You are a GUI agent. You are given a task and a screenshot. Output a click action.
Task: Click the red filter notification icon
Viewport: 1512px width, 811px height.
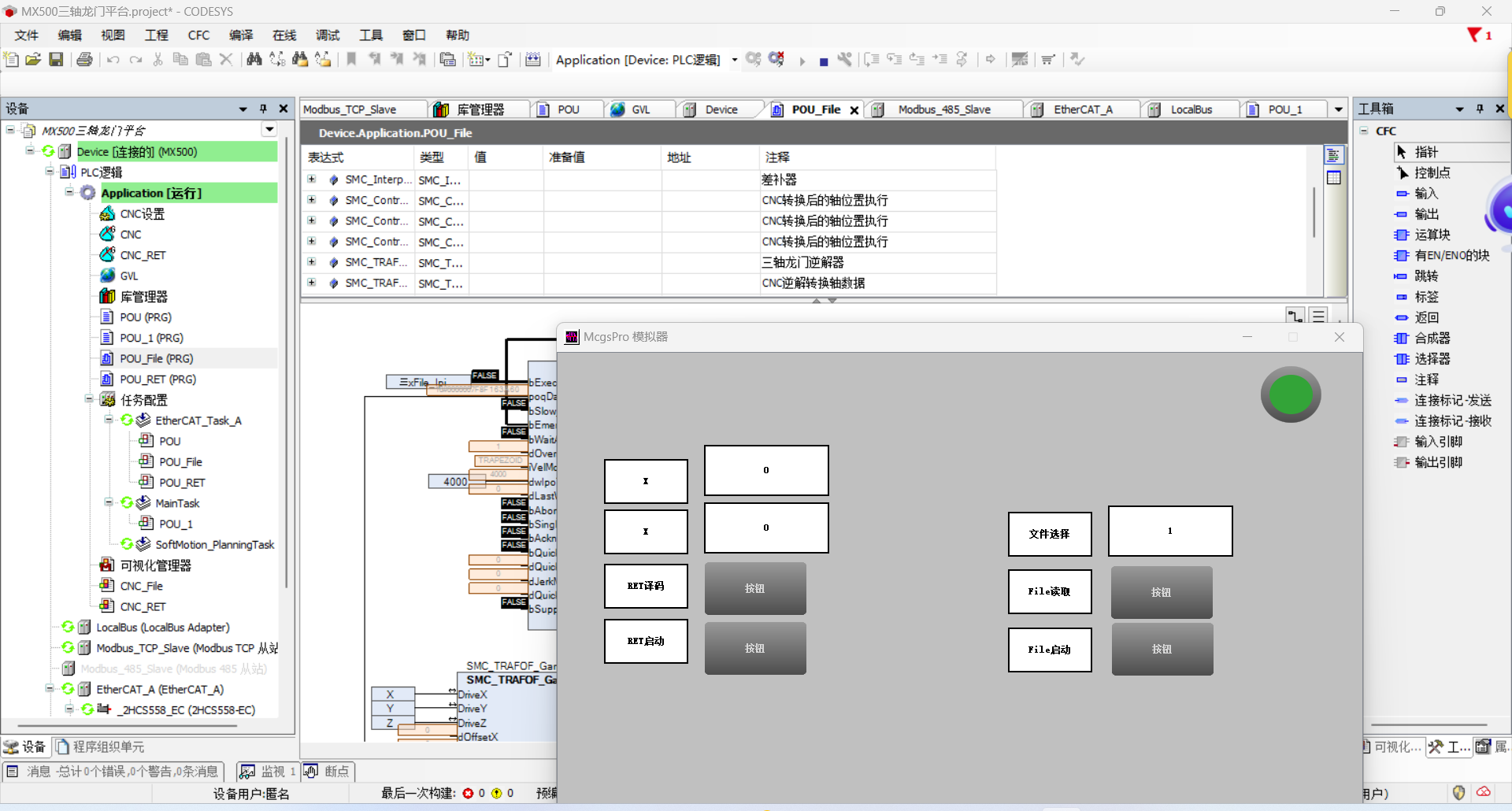[x=1474, y=35]
